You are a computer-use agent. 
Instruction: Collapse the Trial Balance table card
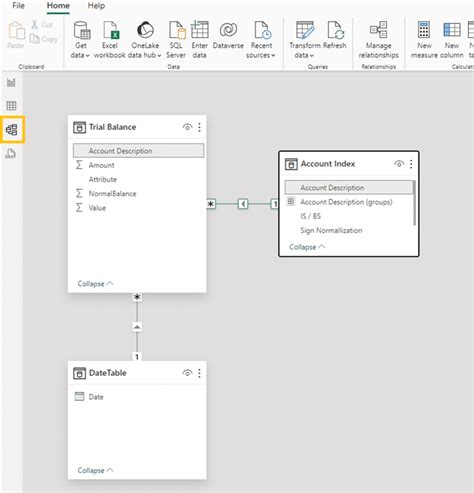point(95,284)
